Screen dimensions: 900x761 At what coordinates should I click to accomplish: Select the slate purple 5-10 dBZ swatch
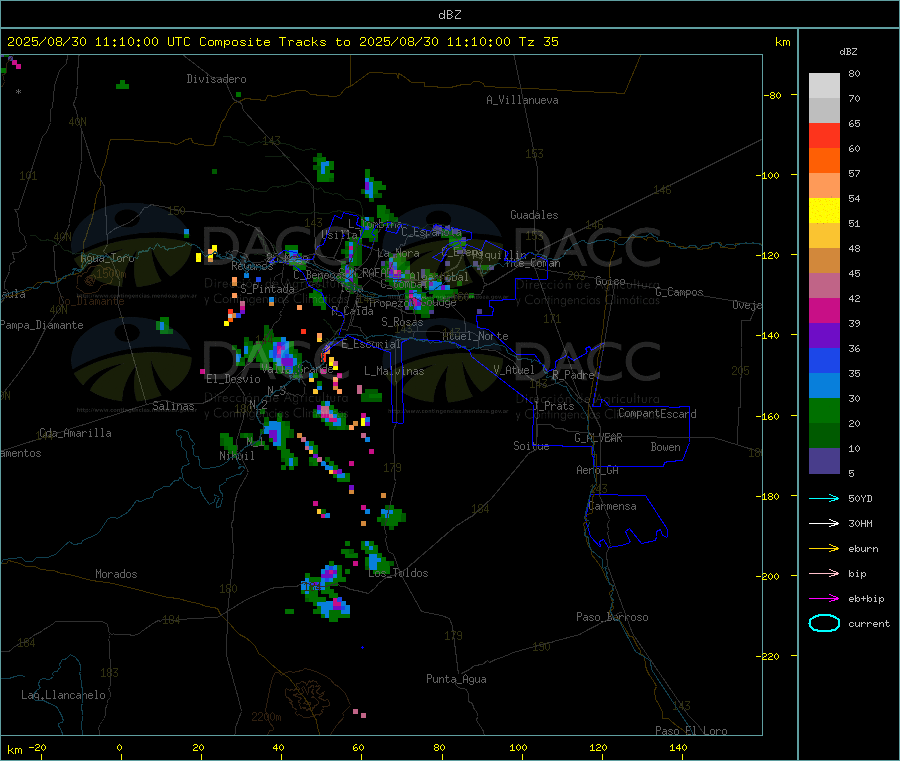pyautogui.click(x=824, y=461)
